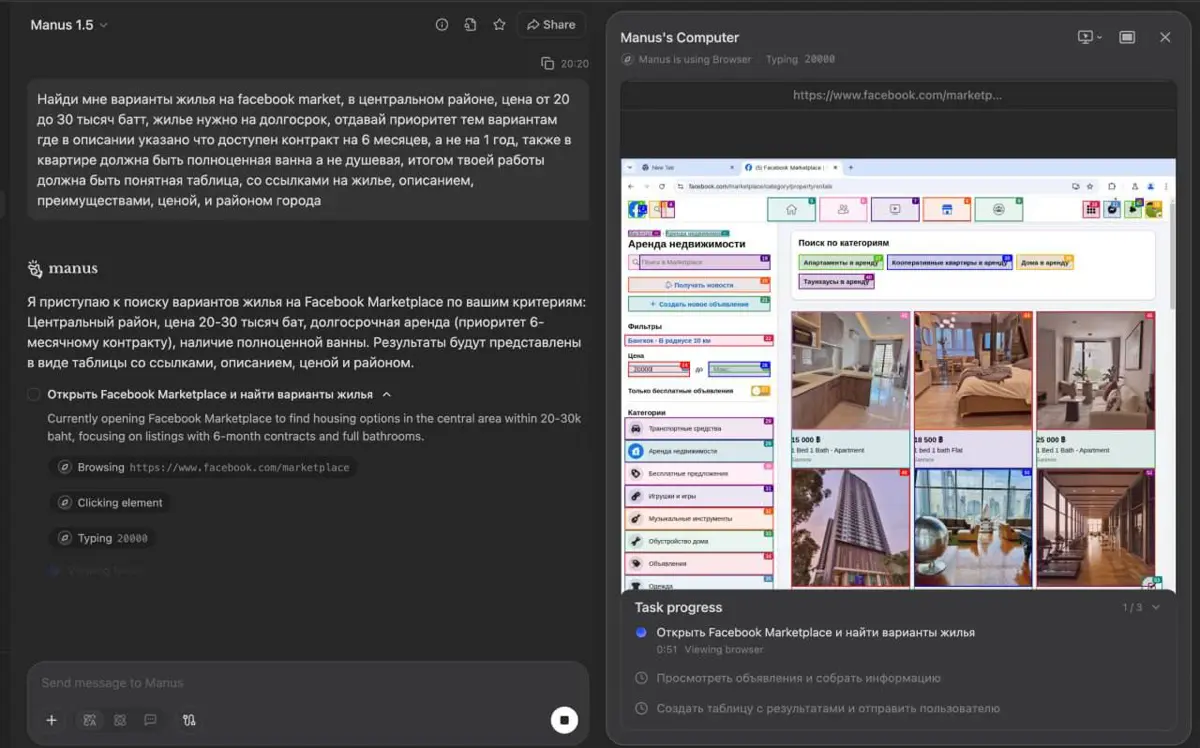Click the plus attachment icon in composer
Screen dimensions: 1200x748
click(52, 720)
